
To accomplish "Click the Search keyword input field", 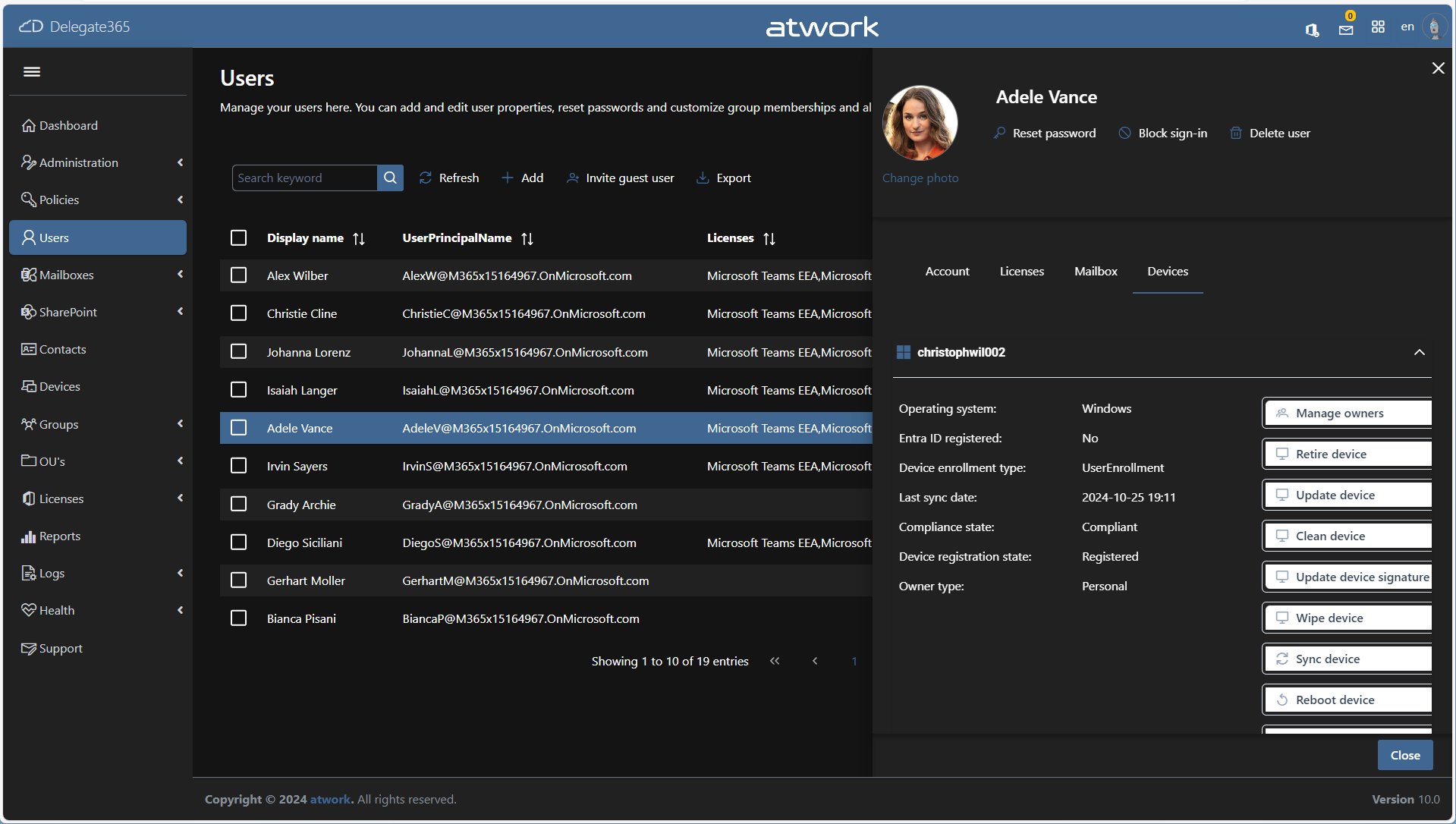I will tap(305, 178).
